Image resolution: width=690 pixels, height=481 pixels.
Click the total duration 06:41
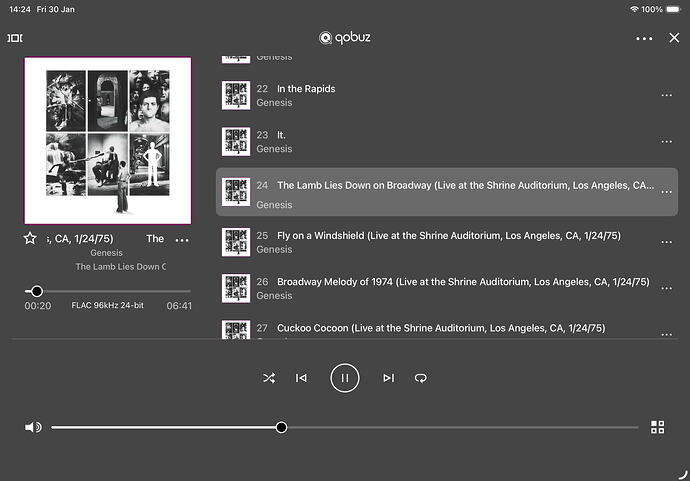point(179,306)
